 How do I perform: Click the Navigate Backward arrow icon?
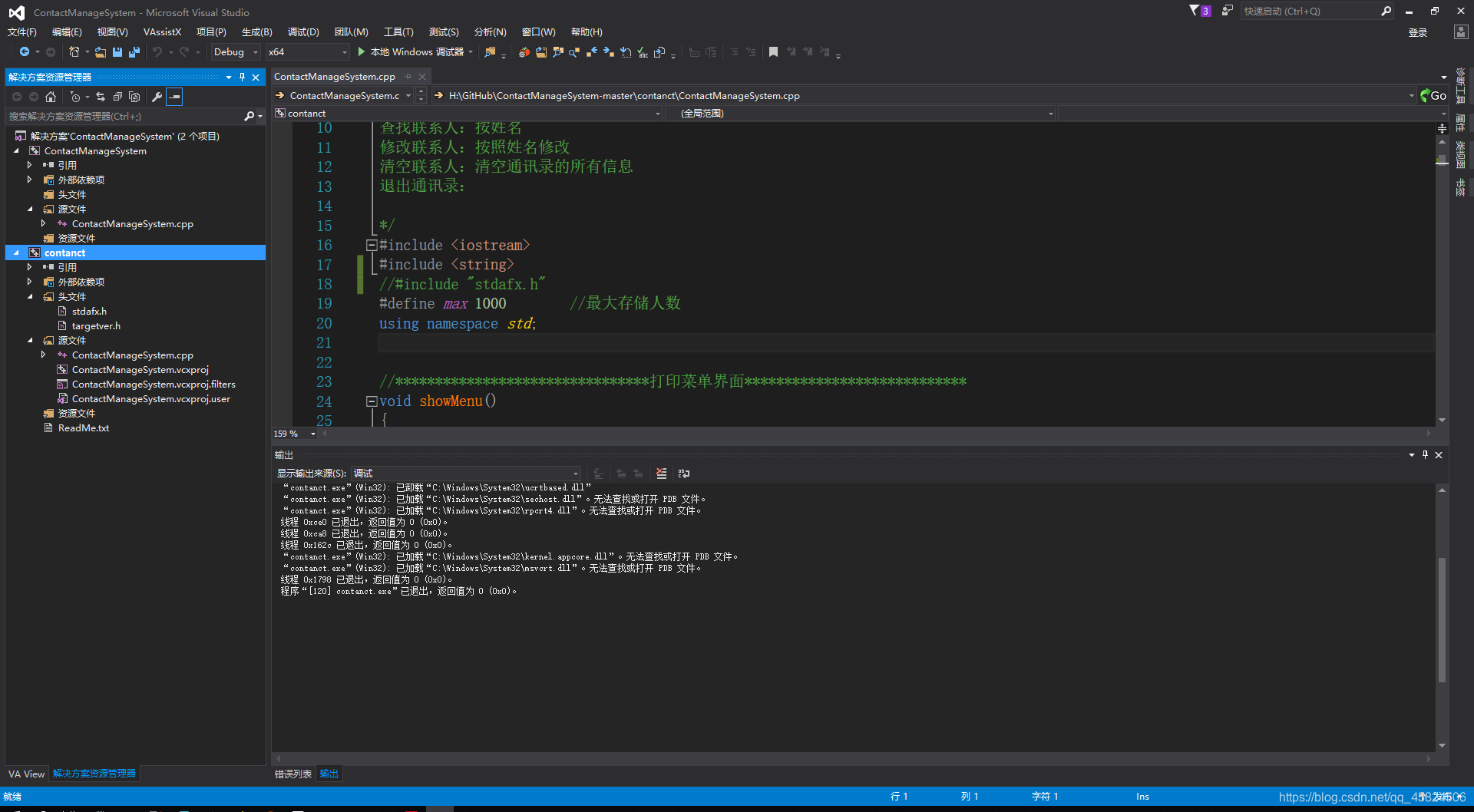point(25,52)
